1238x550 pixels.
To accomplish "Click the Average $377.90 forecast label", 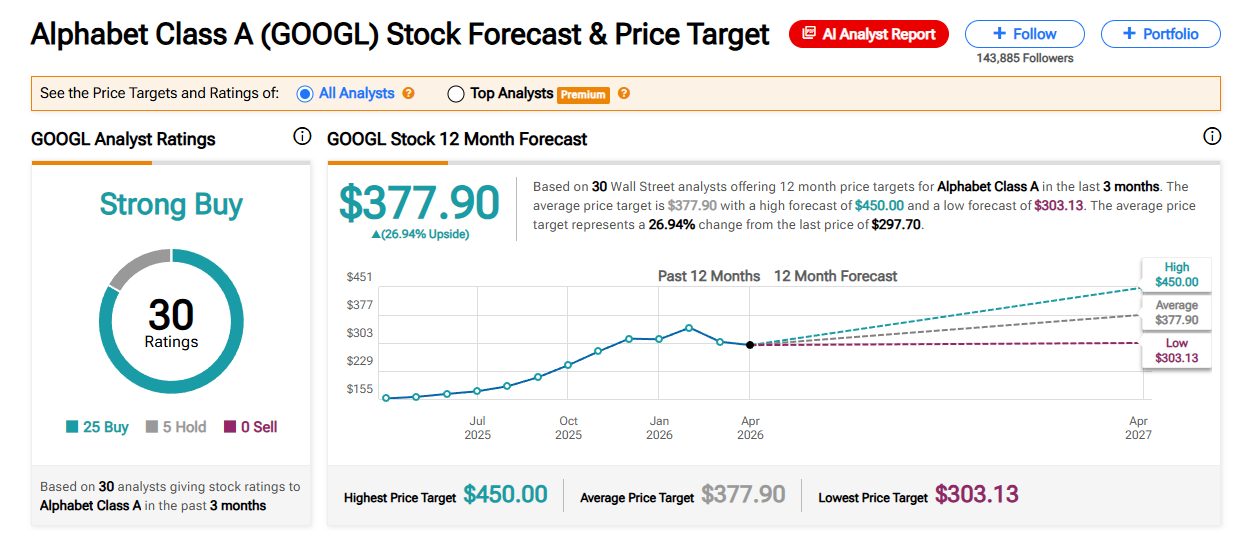I will point(1176,313).
